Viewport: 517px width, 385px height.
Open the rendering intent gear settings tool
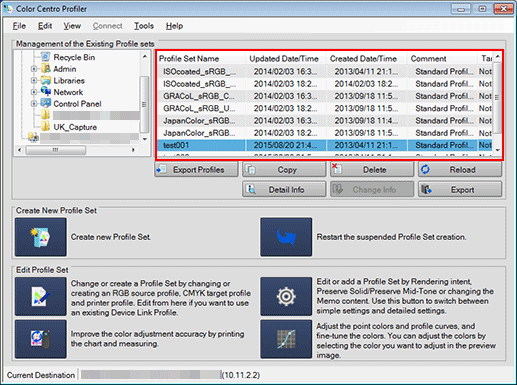click(x=286, y=296)
